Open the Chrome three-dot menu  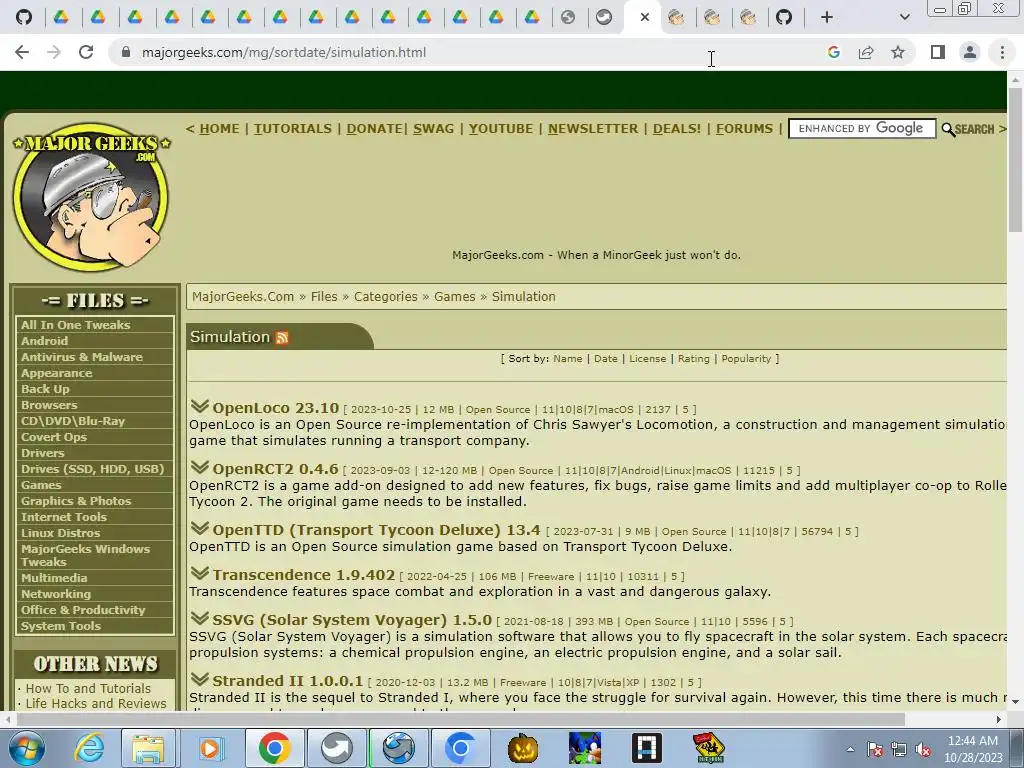[x=1002, y=52]
